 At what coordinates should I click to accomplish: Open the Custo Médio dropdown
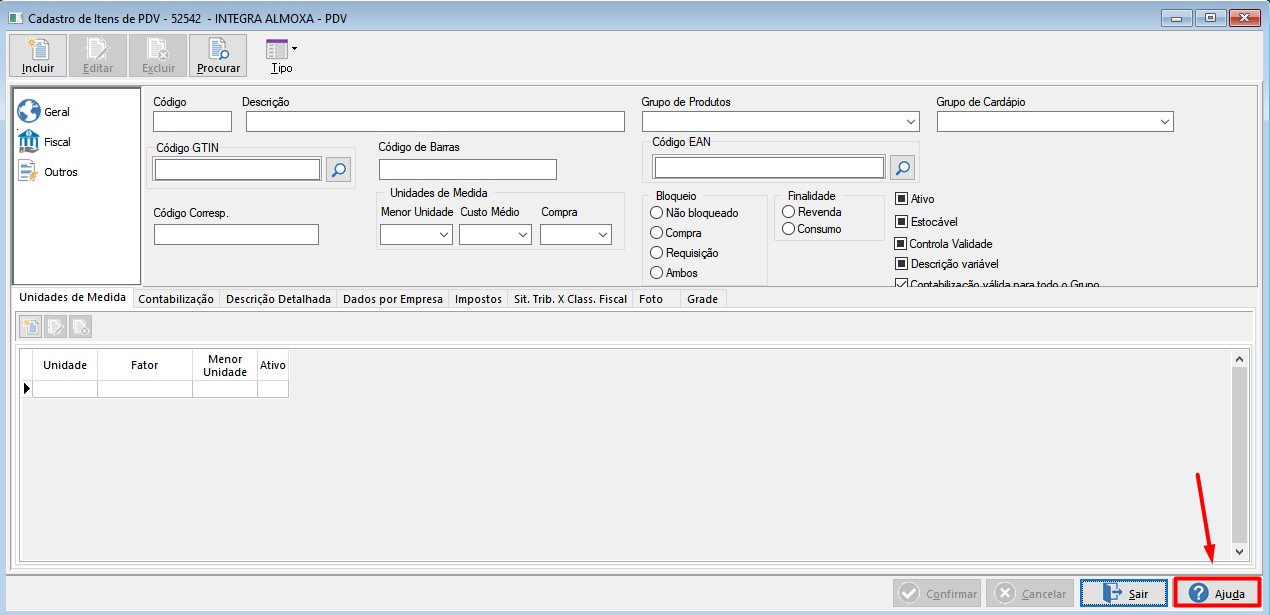522,235
